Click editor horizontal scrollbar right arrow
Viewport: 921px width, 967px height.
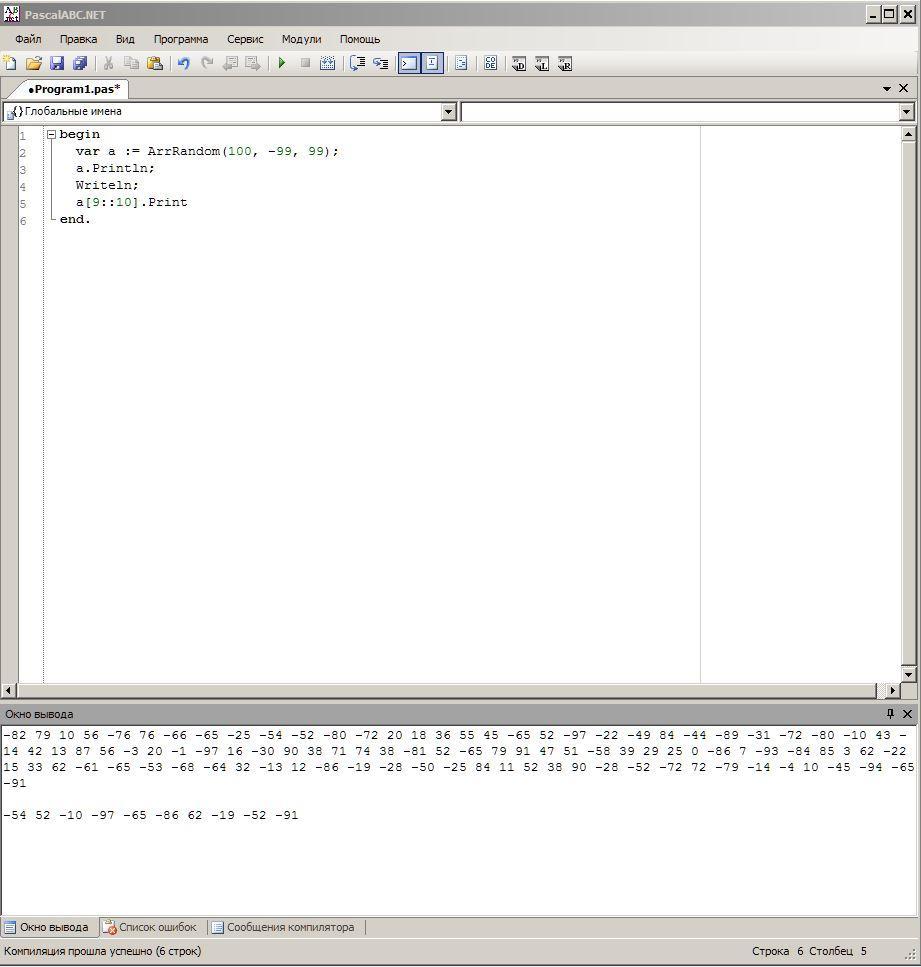click(x=893, y=690)
